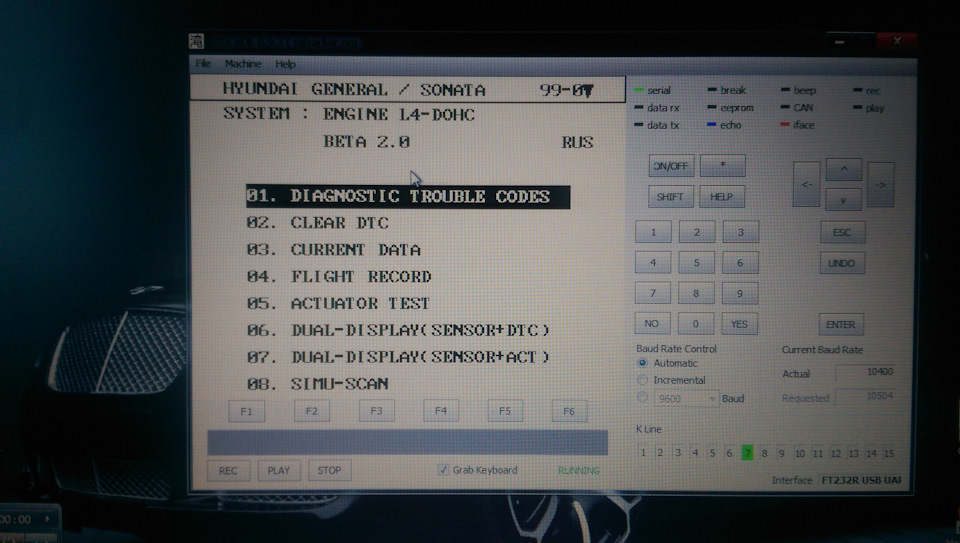This screenshot has height=543, width=960.
Task: Select K Line pin 1
Action: tap(643, 453)
